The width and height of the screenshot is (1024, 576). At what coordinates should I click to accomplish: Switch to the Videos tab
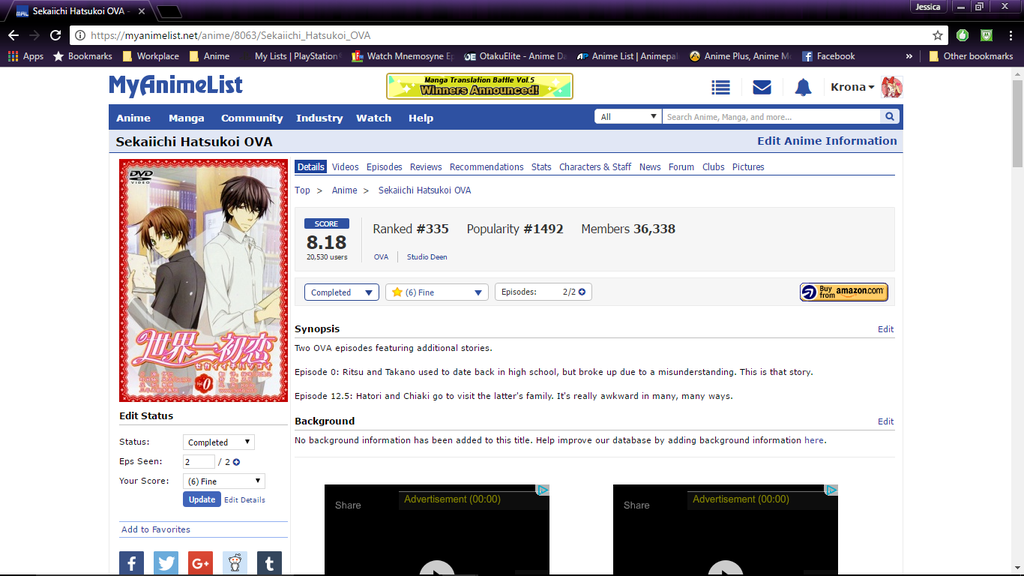[x=345, y=167]
